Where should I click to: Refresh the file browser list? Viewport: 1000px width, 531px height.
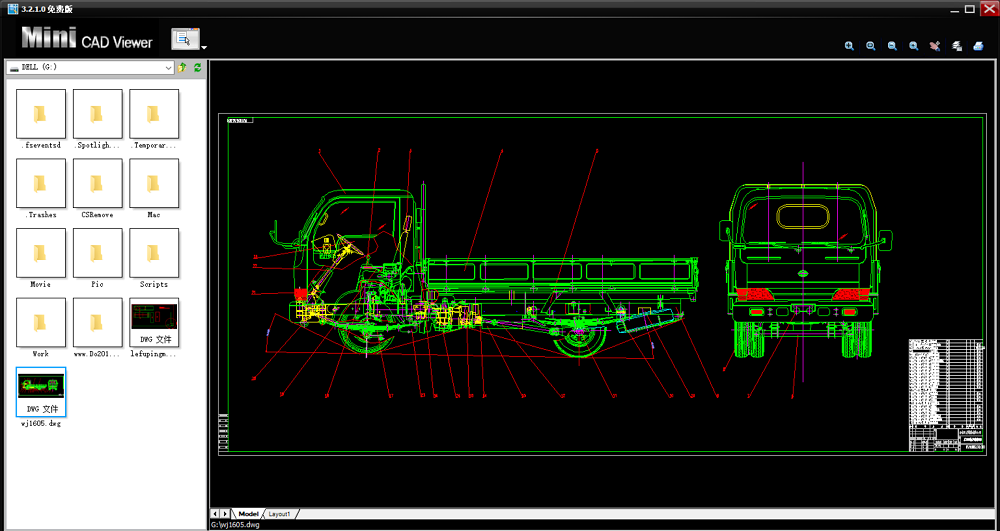(197, 68)
